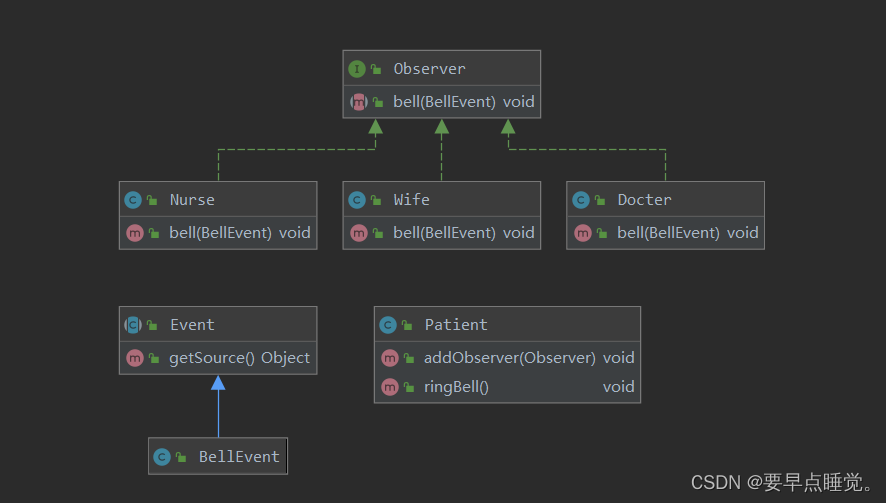Click the Nurse class icon
The height and width of the screenshot is (503, 886).
click(x=133, y=200)
